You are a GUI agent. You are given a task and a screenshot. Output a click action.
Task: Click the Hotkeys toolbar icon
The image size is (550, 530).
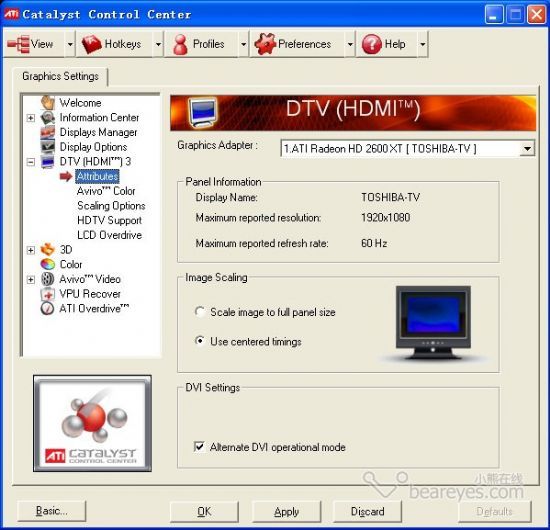[x=92, y=44]
